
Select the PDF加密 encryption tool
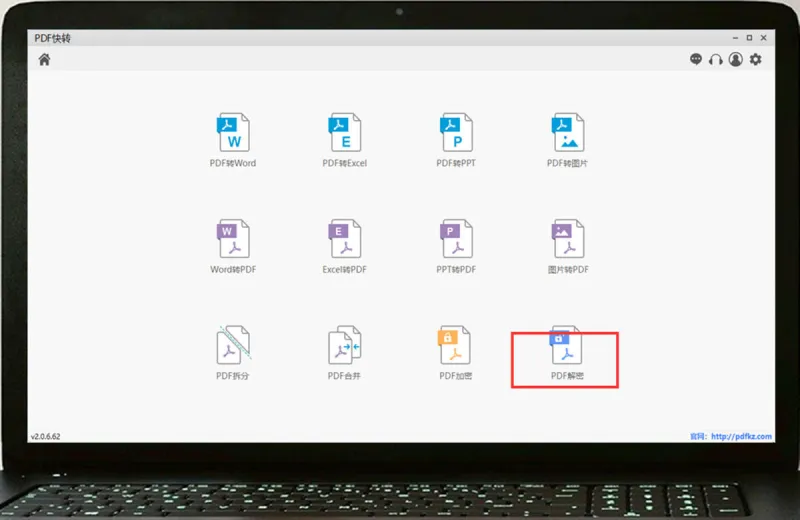coord(455,353)
